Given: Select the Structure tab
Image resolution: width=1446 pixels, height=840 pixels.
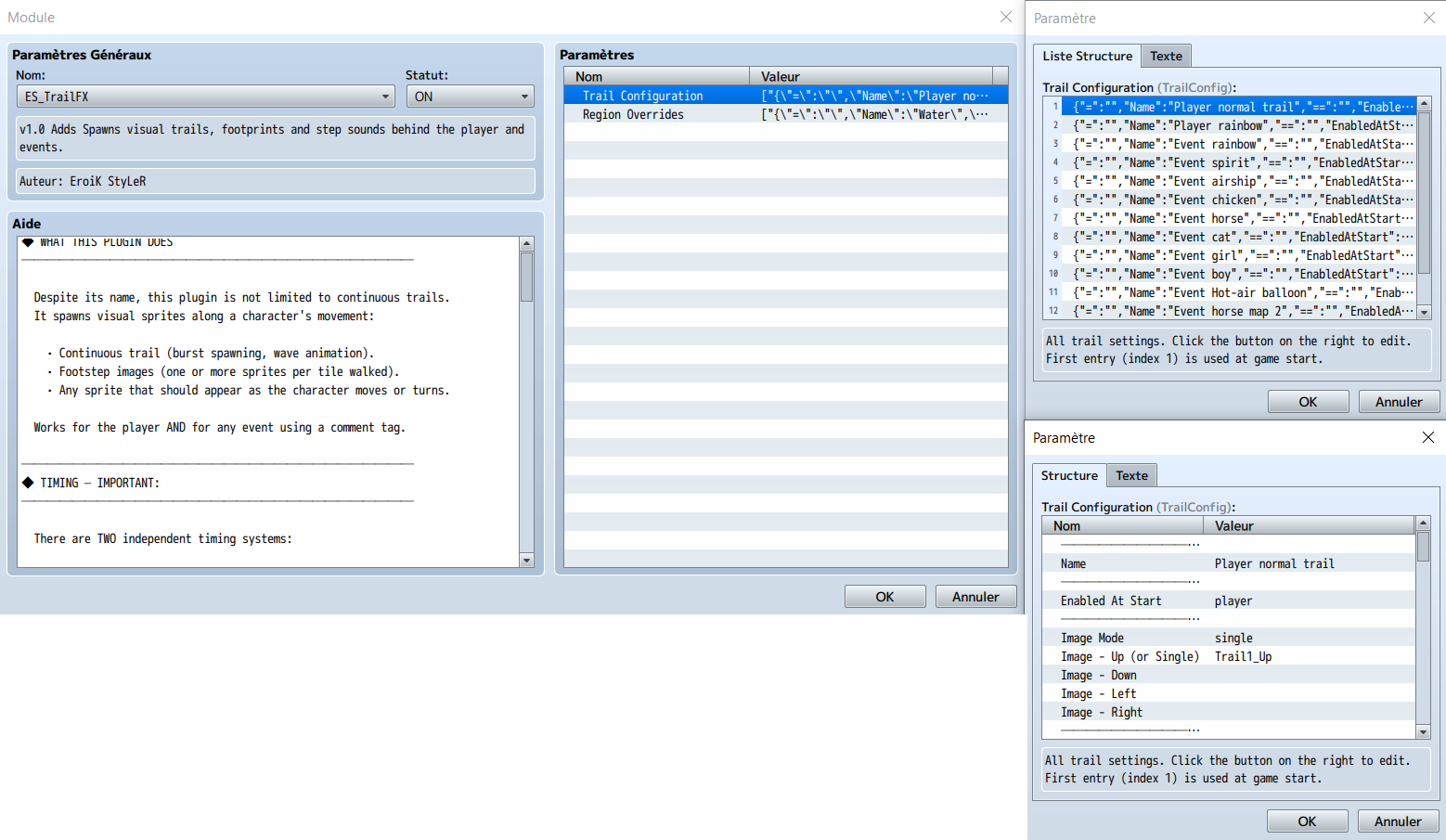Looking at the screenshot, I should [1069, 475].
